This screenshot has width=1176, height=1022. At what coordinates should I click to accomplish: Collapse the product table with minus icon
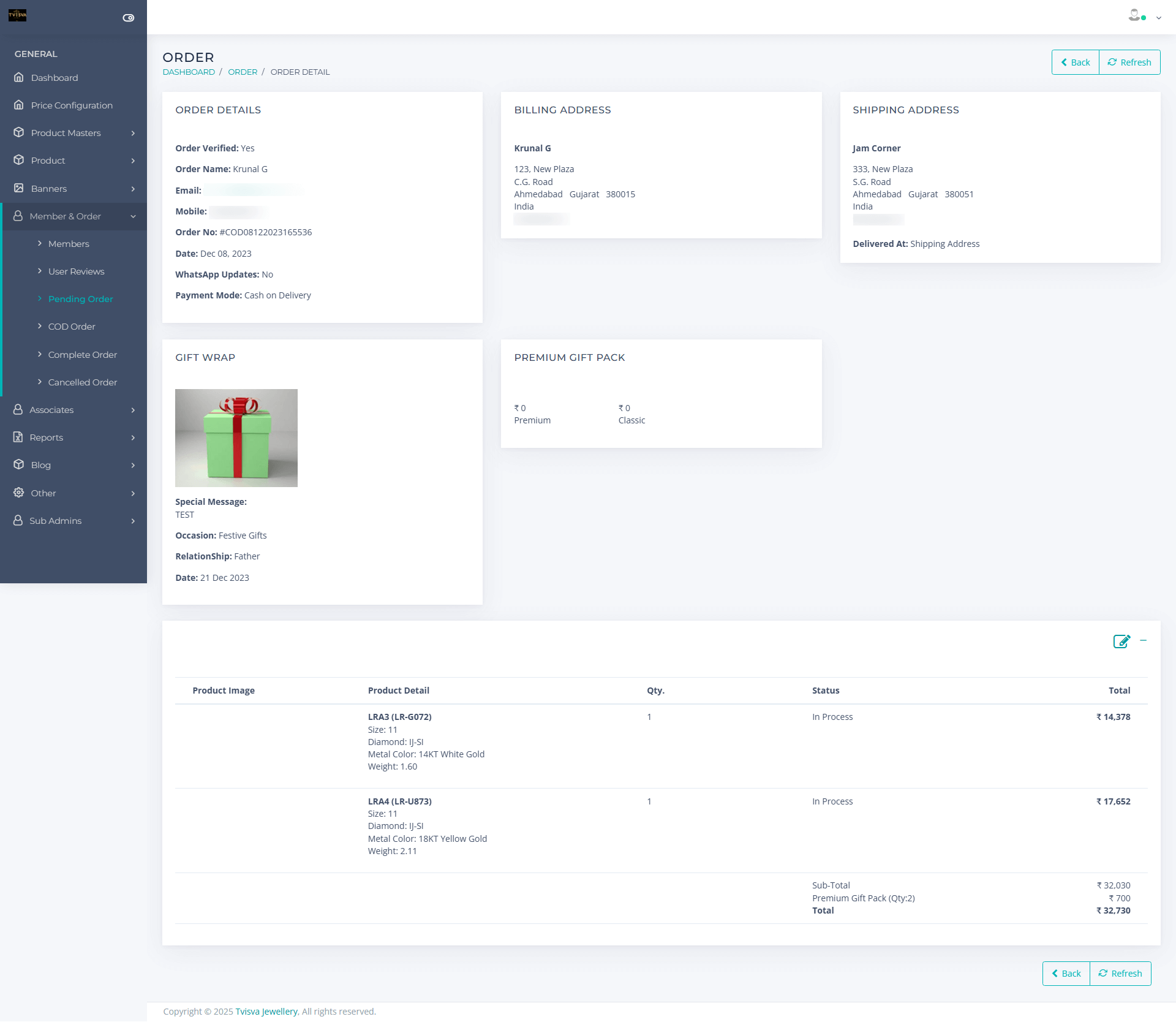point(1143,641)
